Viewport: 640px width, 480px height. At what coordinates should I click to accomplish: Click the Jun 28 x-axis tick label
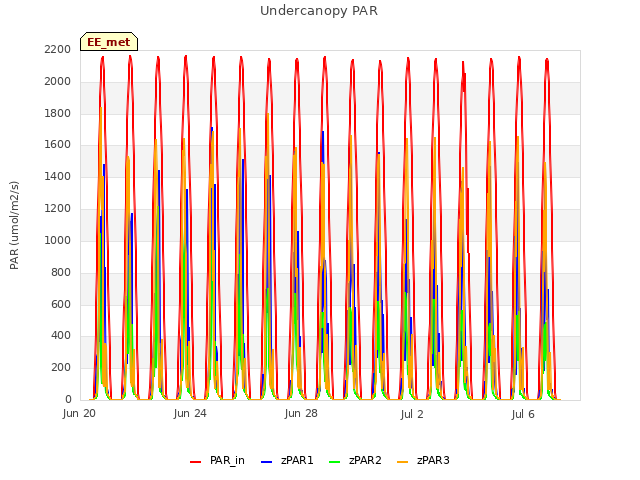click(x=301, y=414)
